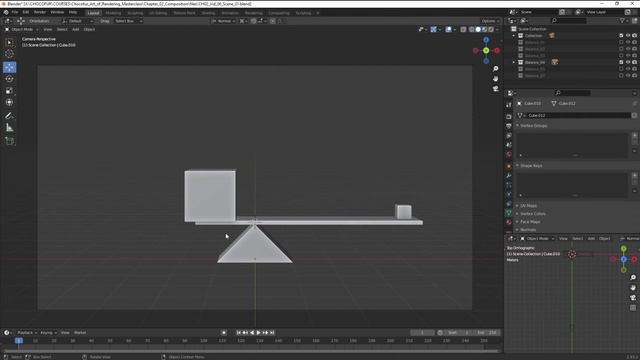Click the timeline play button
The width and height of the screenshot is (640, 360).
[x=258, y=333]
